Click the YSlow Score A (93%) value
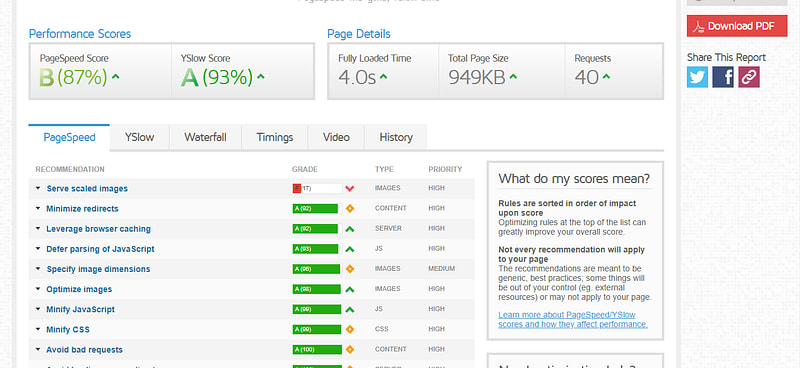The width and height of the screenshot is (800, 368). coord(217,78)
